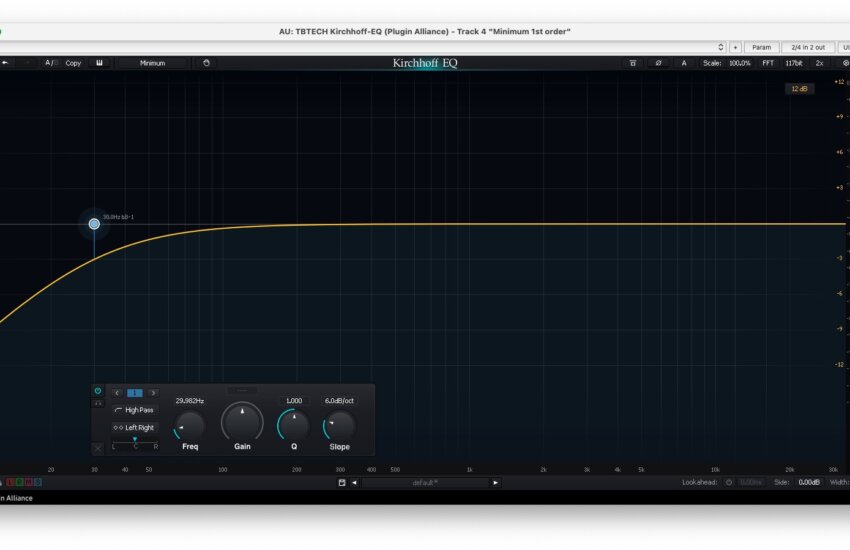Click the band headphone solo icon
Screen dimensions: 850x550
tap(98, 403)
